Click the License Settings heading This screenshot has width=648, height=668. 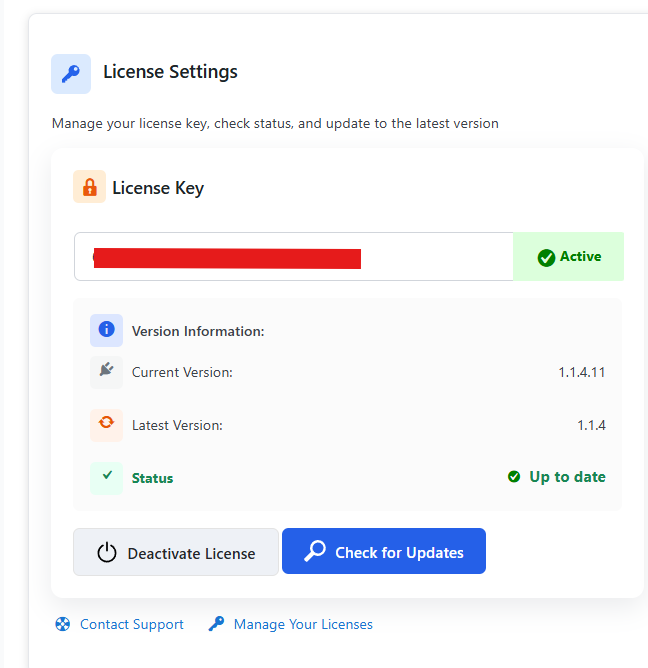[x=170, y=72]
